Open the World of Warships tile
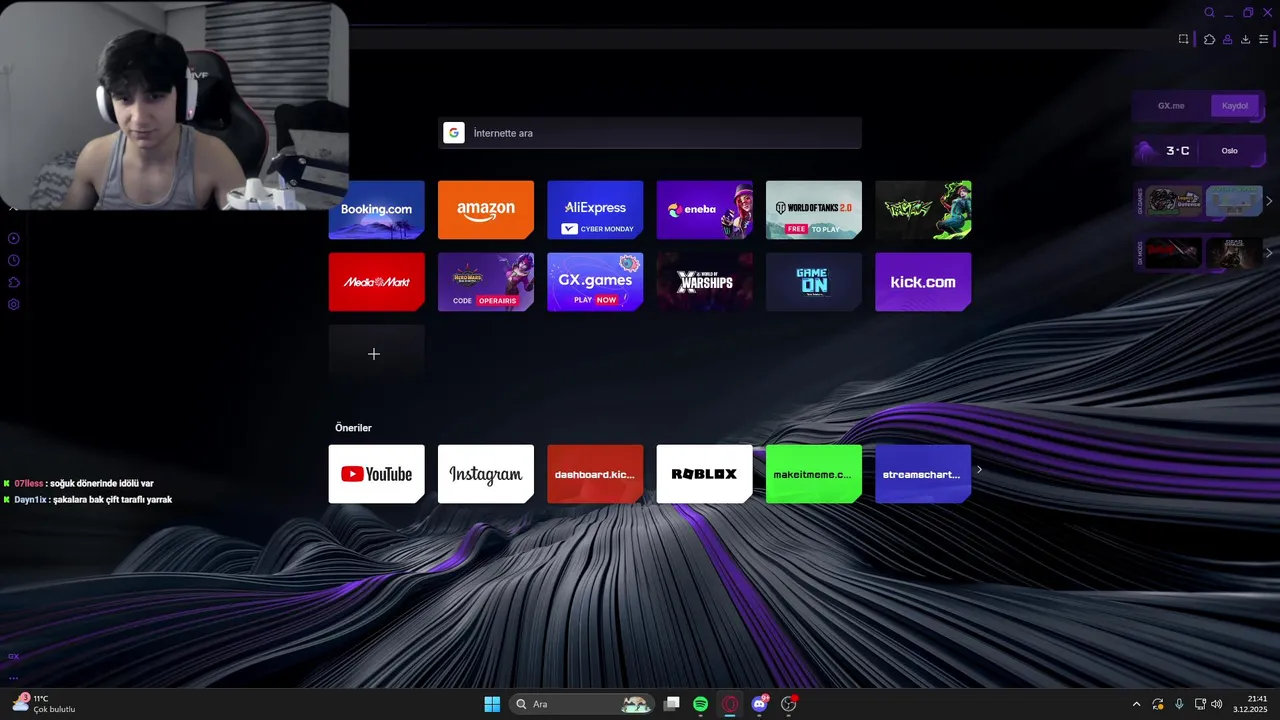This screenshot has height=720, width=1280. pos(704,282)
